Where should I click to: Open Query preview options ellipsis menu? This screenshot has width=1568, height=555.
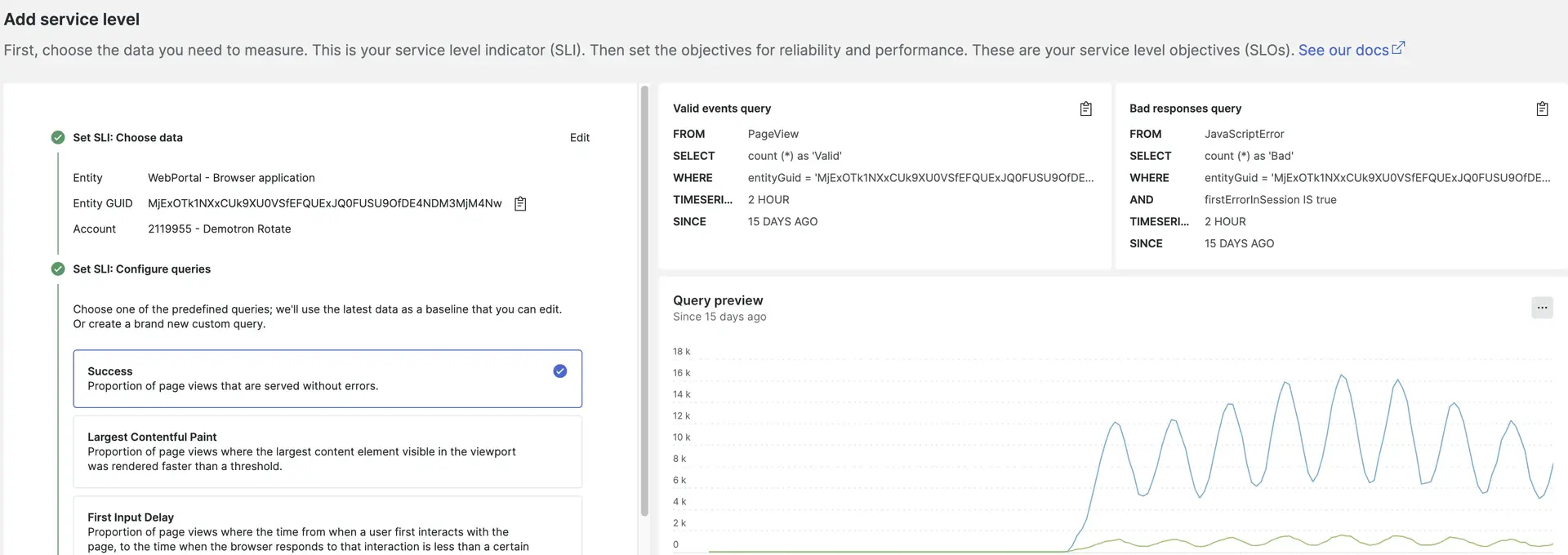(x=1541, y=308)
